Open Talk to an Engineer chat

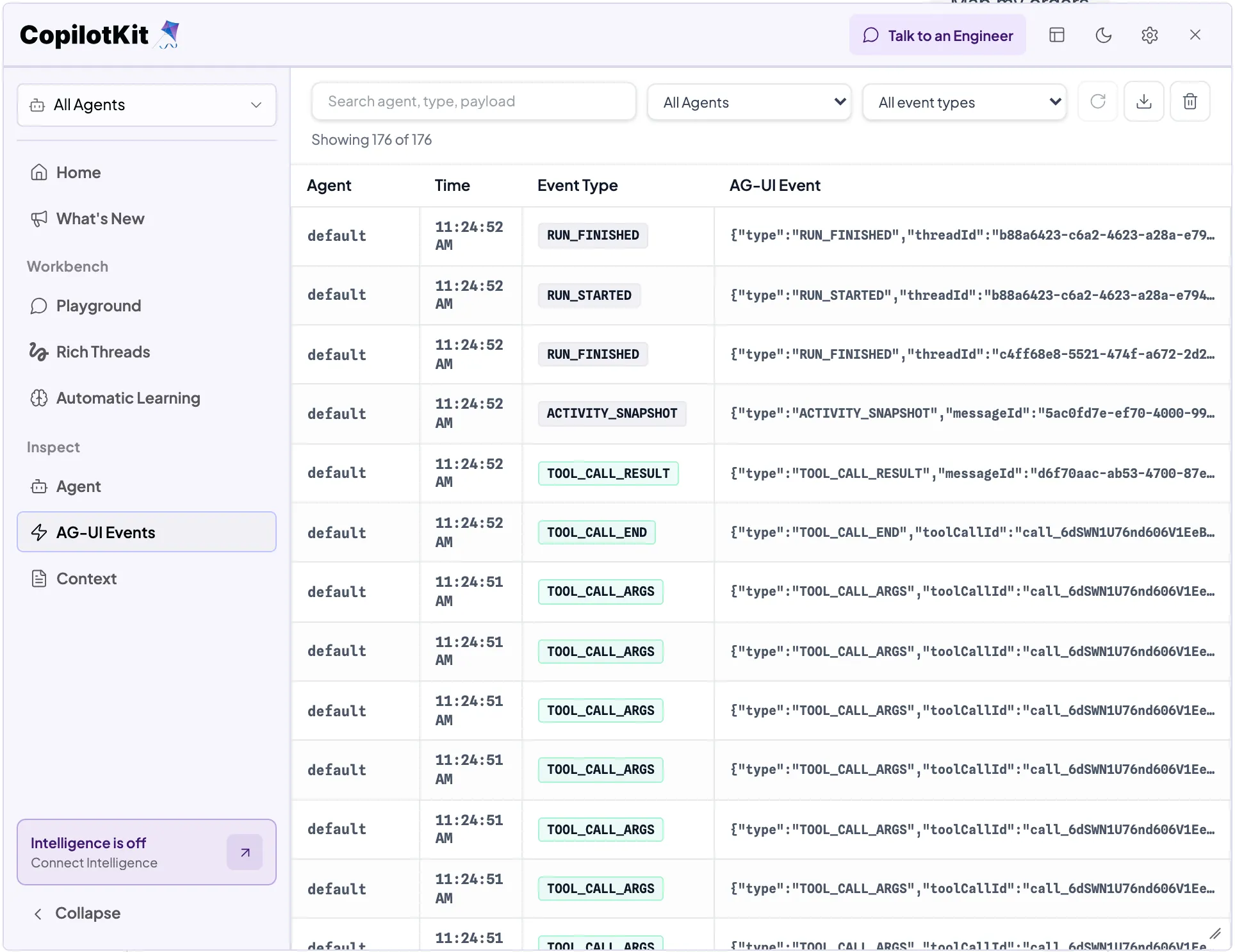pyautogui.click(x=938, y=35)
